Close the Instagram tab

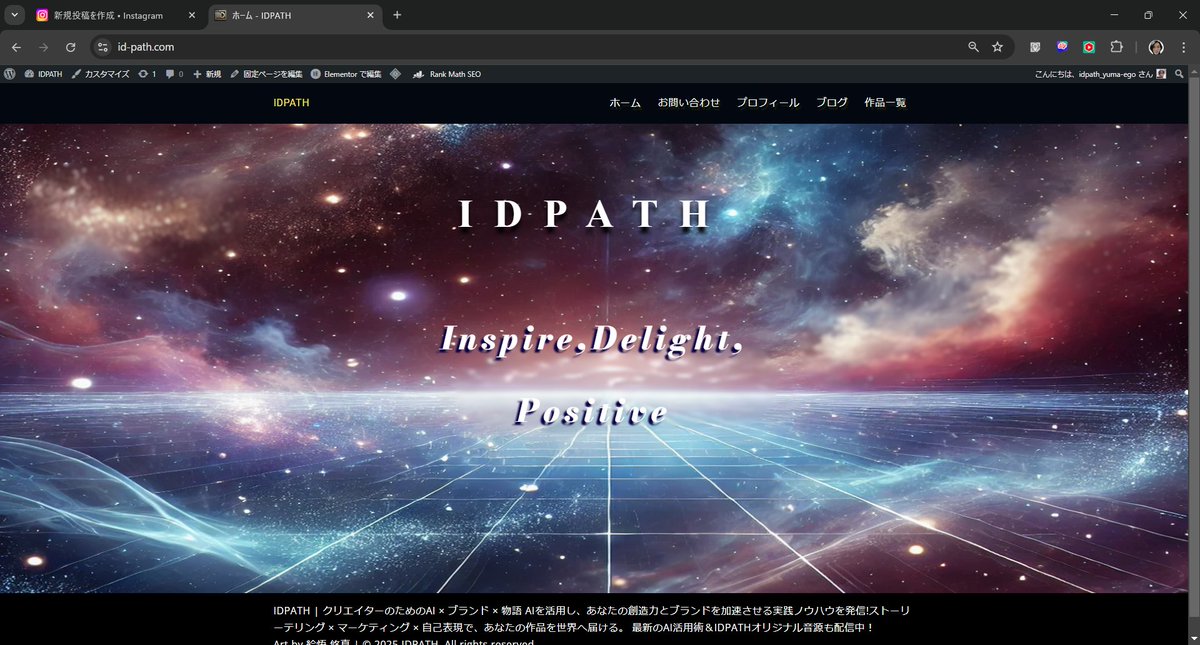pos(191,15)
